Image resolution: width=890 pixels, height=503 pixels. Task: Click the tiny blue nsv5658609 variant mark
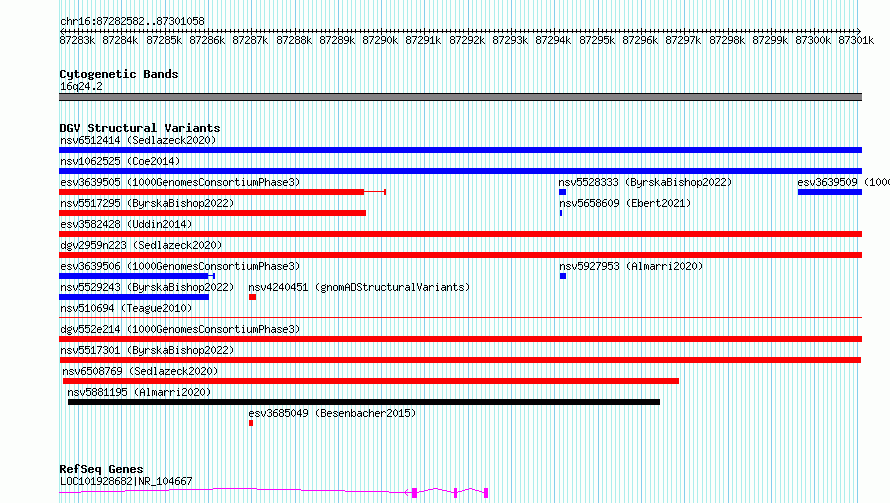[561, 213]
